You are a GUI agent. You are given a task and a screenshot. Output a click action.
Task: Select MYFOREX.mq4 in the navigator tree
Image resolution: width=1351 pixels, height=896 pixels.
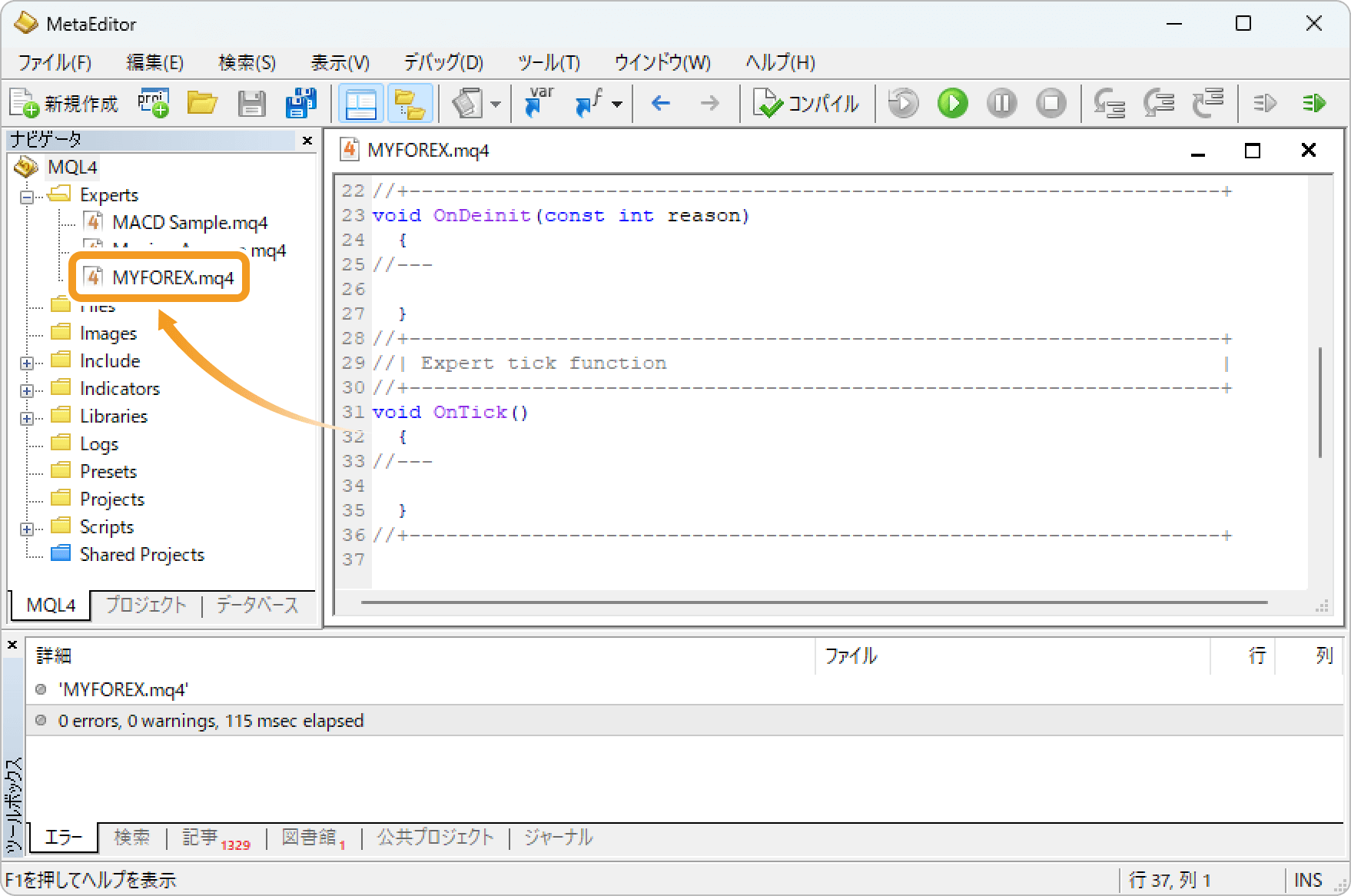[173, 277]
